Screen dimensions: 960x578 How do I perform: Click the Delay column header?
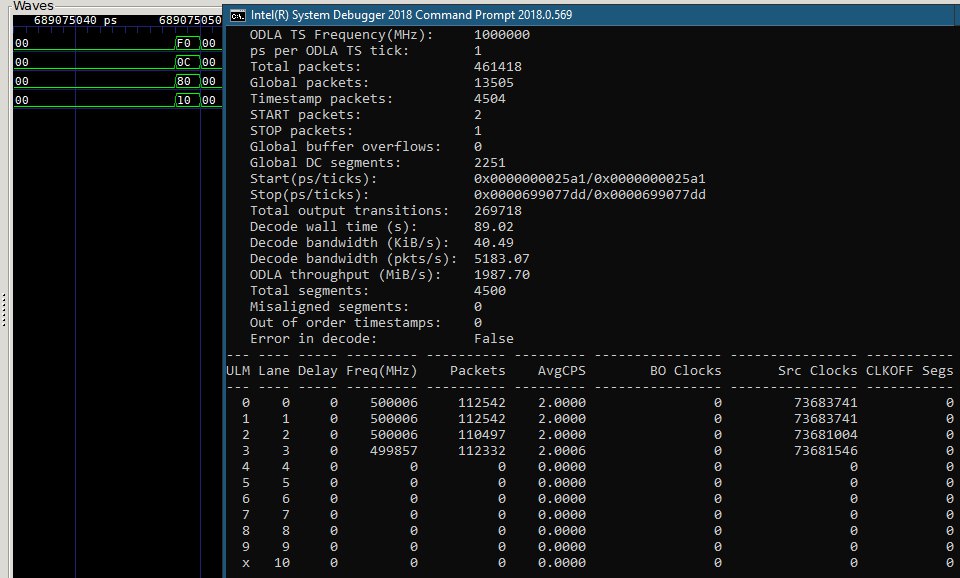(x=318, y=371)
